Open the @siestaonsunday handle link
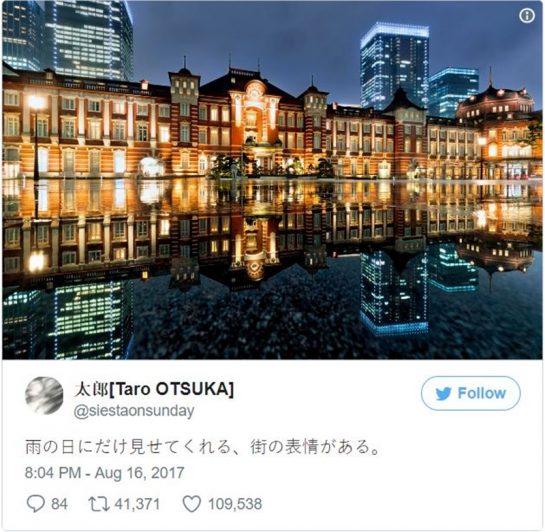The image size is (545, 532). tap(134, 411)
